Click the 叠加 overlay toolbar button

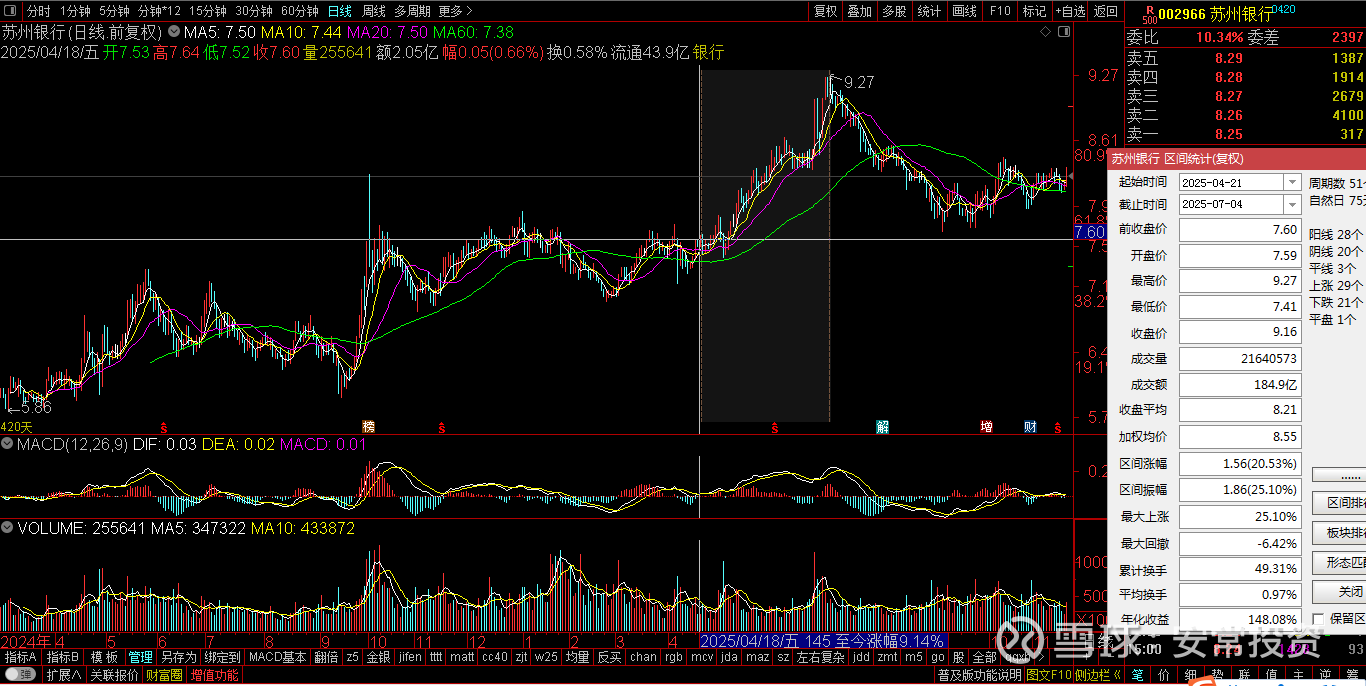tap(860, 11)
